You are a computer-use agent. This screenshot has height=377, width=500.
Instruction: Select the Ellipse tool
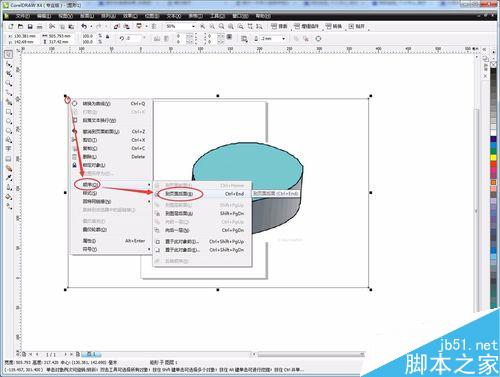click(9, 121)
